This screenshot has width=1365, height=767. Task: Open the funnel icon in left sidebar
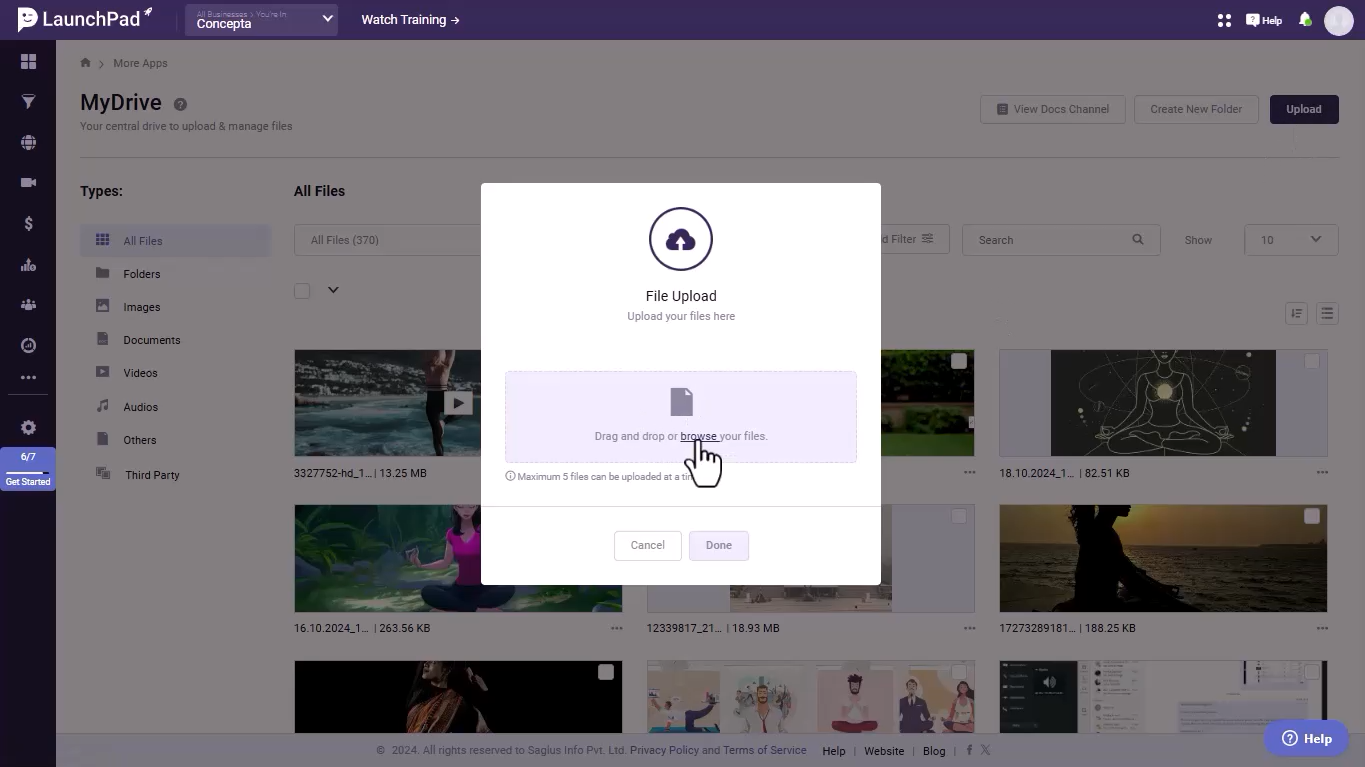coord(28,102)
